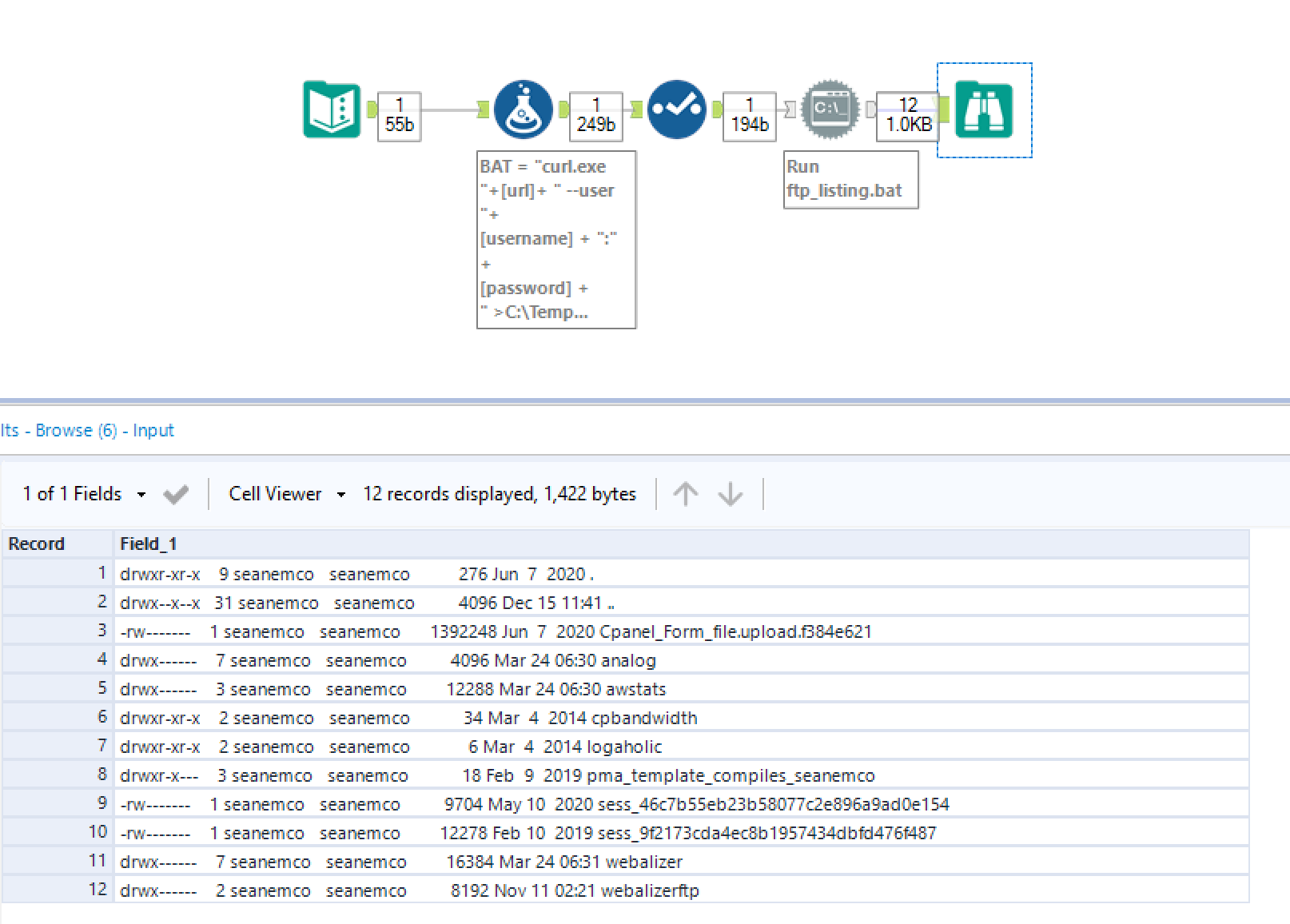Image resolution: width=1290 pixels, height=924 pixels.
Task: Select the Browse binoculars tool
Action: coord(985,110)
